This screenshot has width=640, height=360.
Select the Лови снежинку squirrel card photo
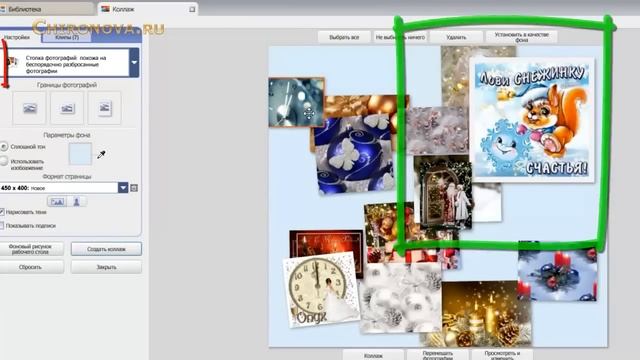(532, 120)
